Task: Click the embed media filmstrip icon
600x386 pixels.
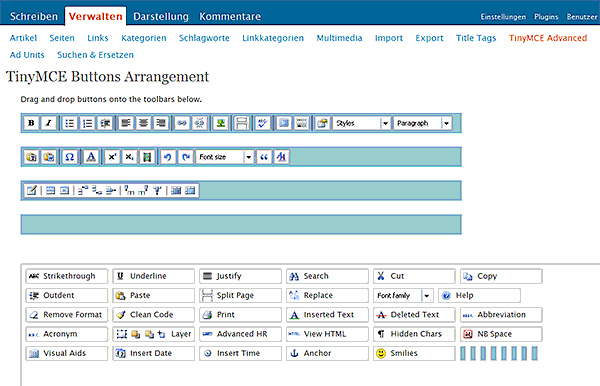Action: tap(147, 157)
